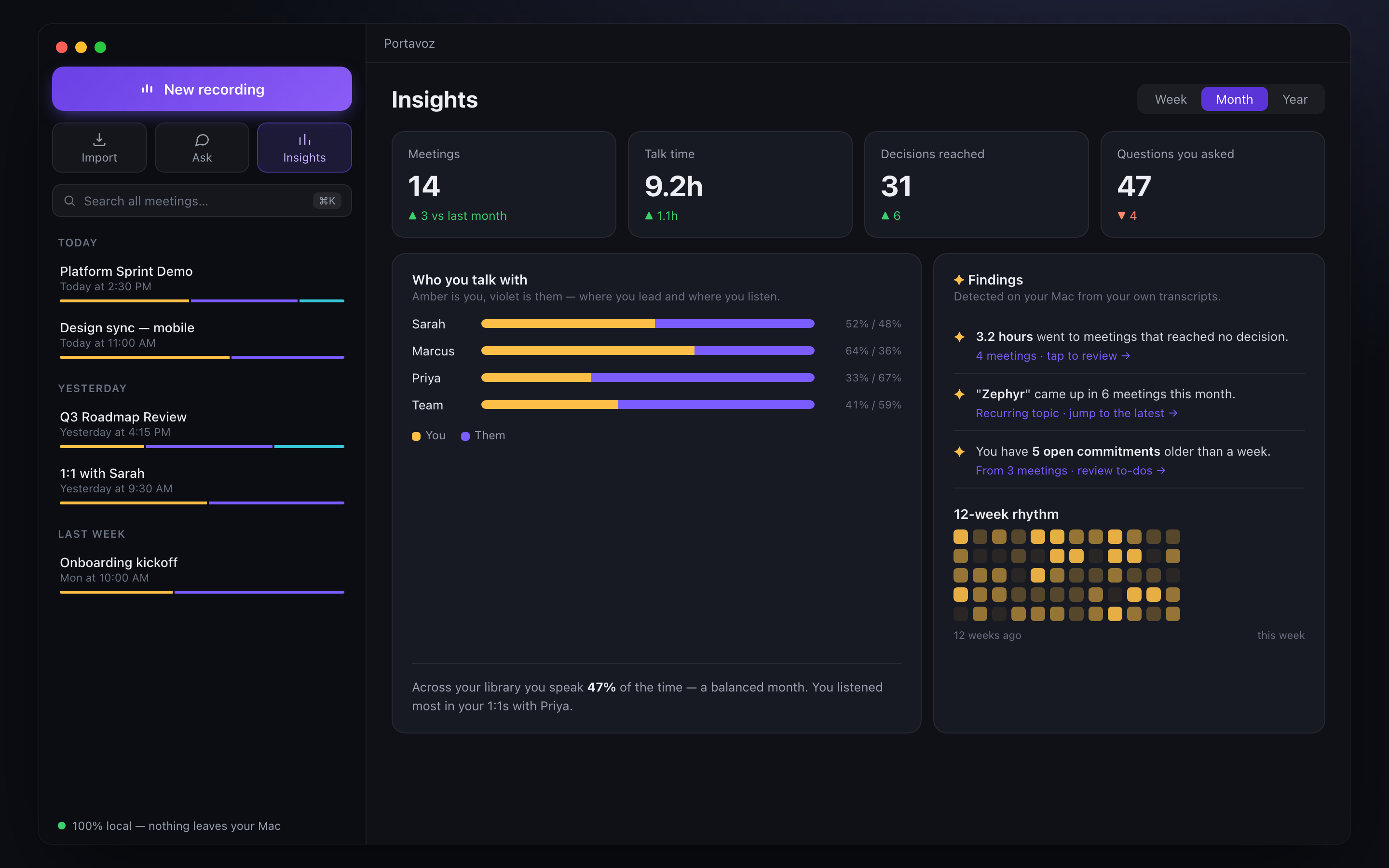
Task: Click the sparkle icon beside Zephyr finding
Action: pos(959,394)
